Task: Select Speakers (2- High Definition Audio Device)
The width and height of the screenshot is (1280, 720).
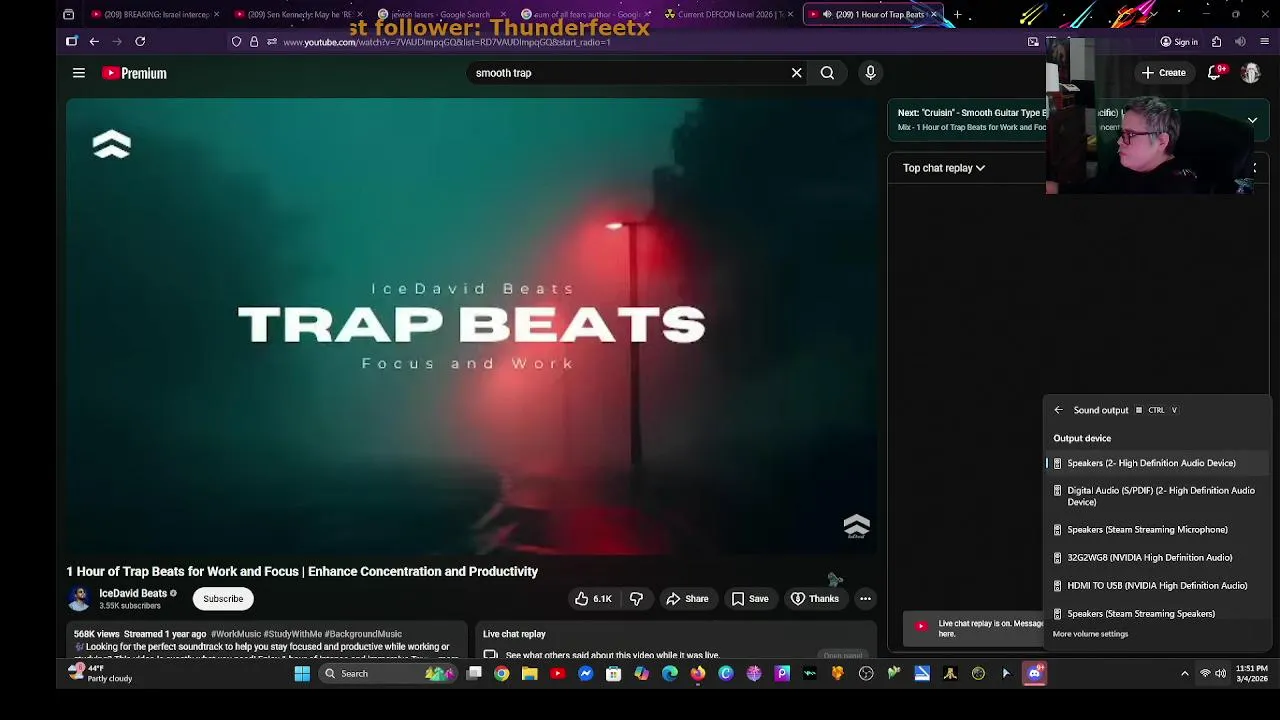Action: pos(1158,463)
